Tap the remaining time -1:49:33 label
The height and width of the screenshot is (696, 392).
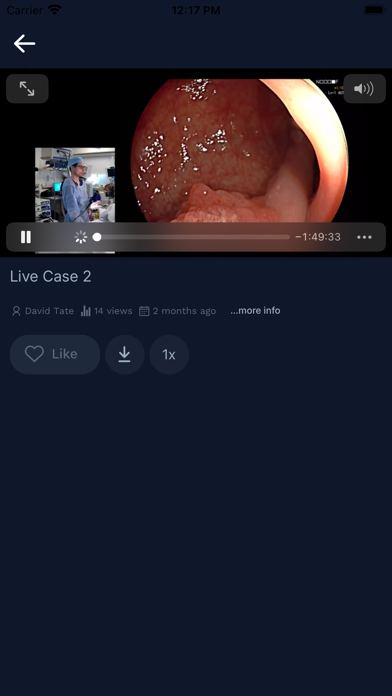318,237
